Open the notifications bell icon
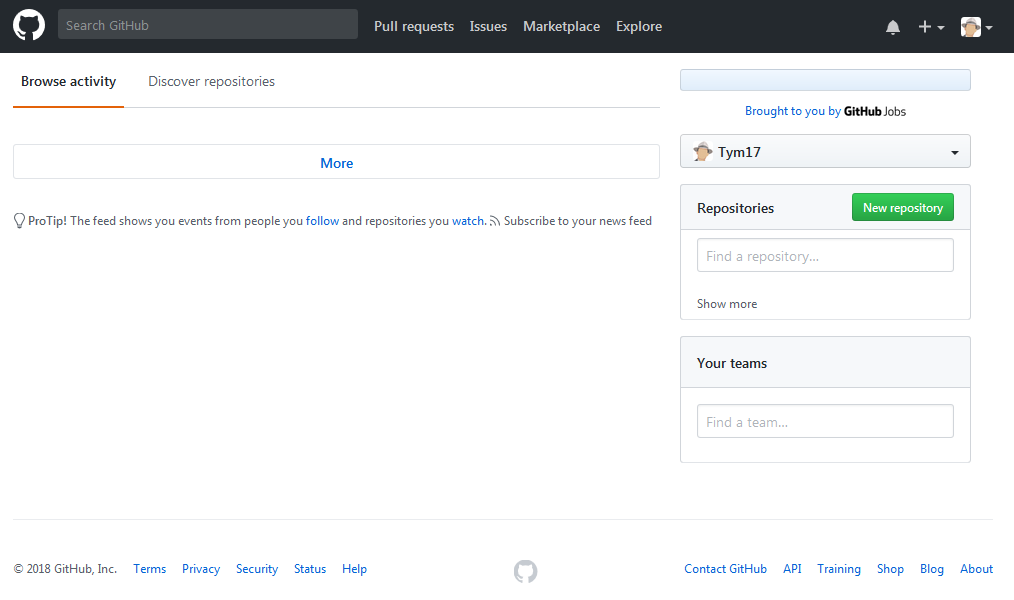 click(892, 27)
